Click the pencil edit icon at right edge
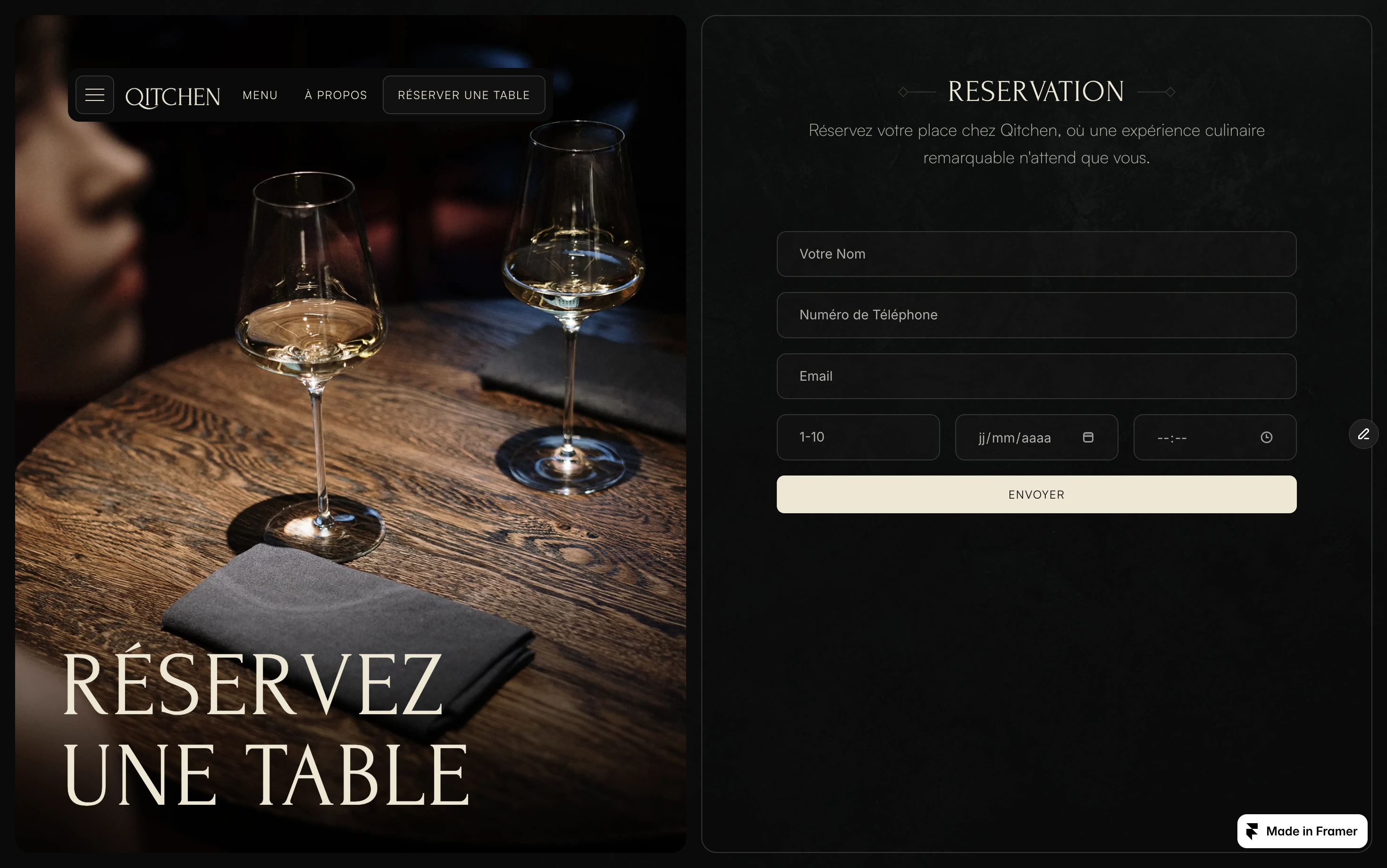 [x=1363, y=434]
